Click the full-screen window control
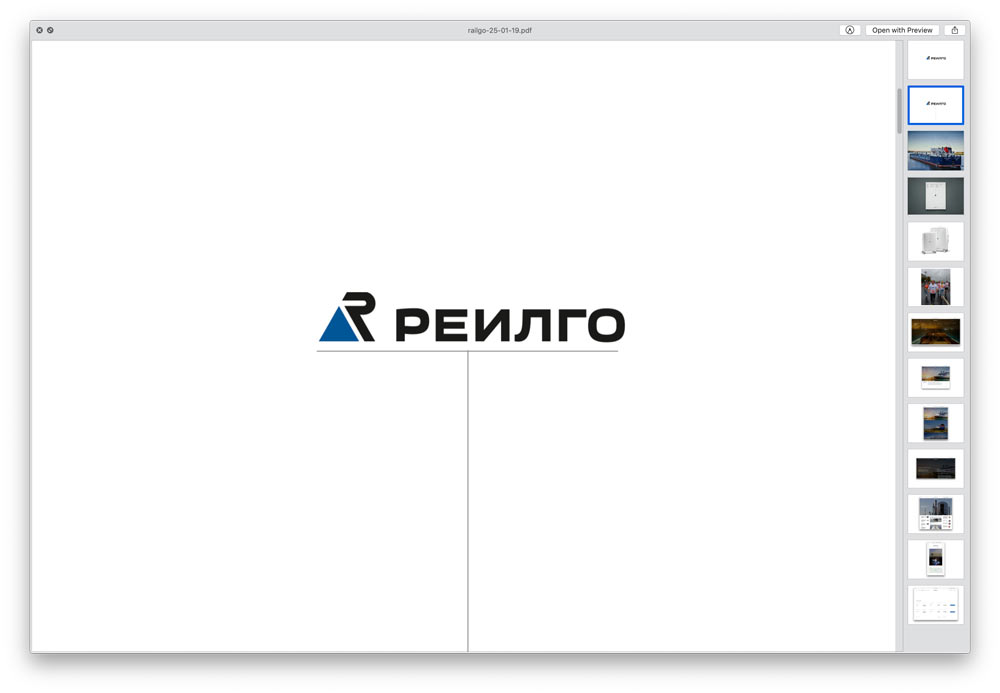The image size is (1000, 693). click(x=50, y=29)
